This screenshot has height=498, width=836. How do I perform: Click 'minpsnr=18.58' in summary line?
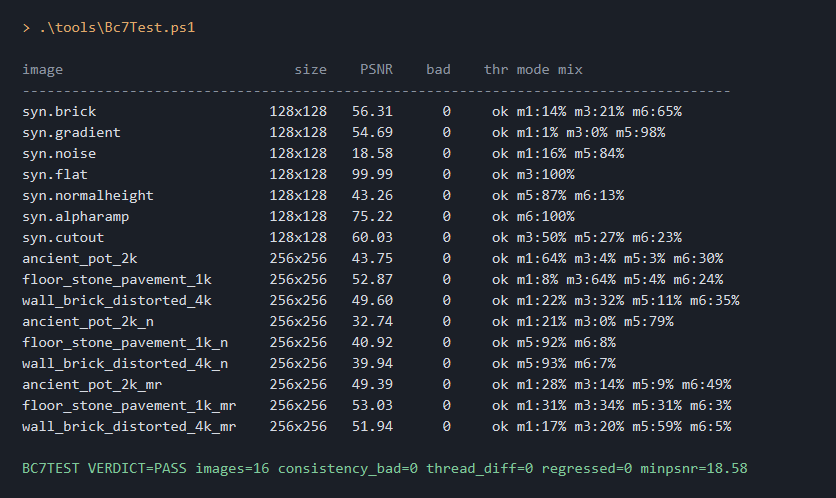694,469
